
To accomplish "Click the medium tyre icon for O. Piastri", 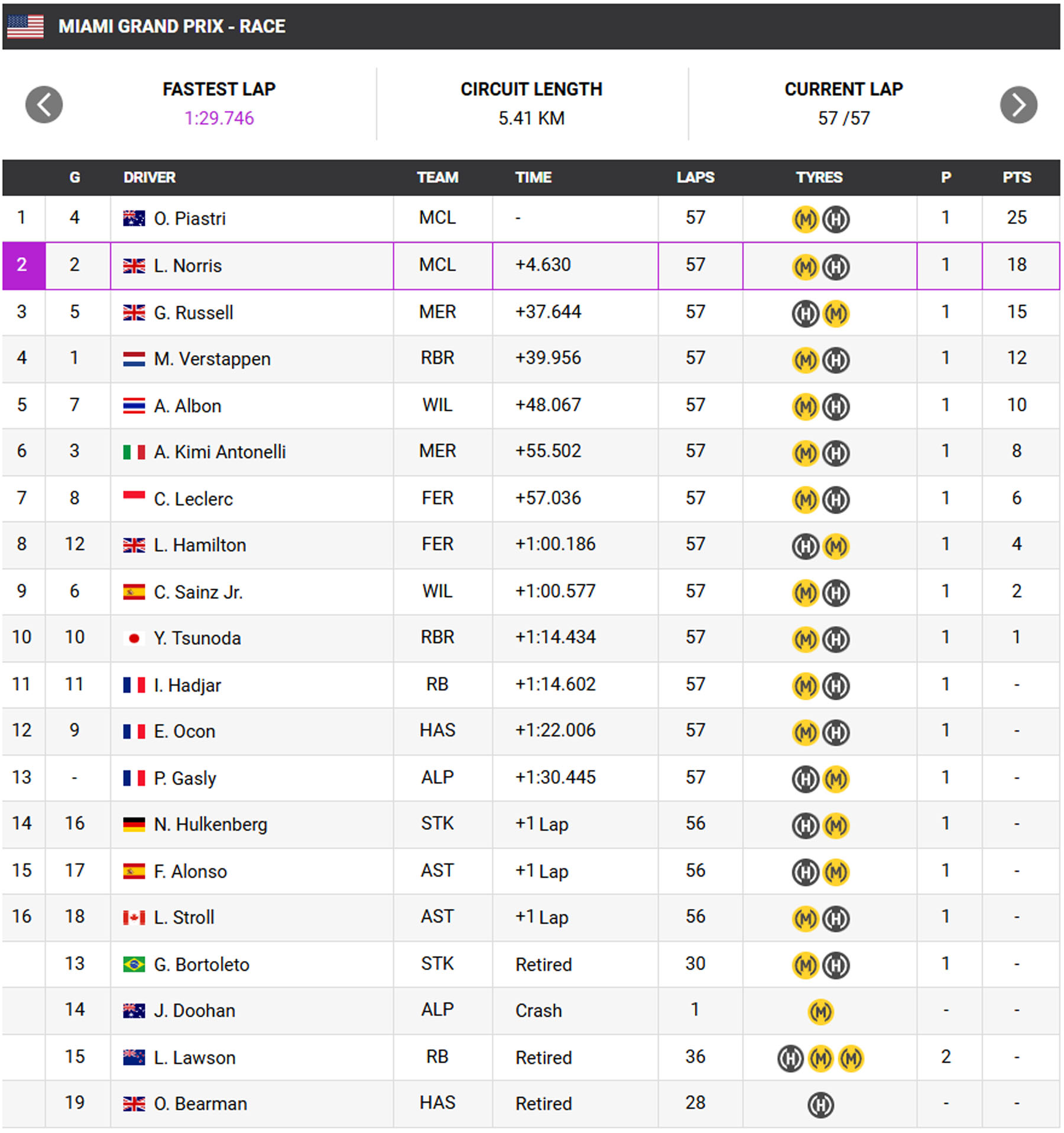I will click(x=805, y=219).
